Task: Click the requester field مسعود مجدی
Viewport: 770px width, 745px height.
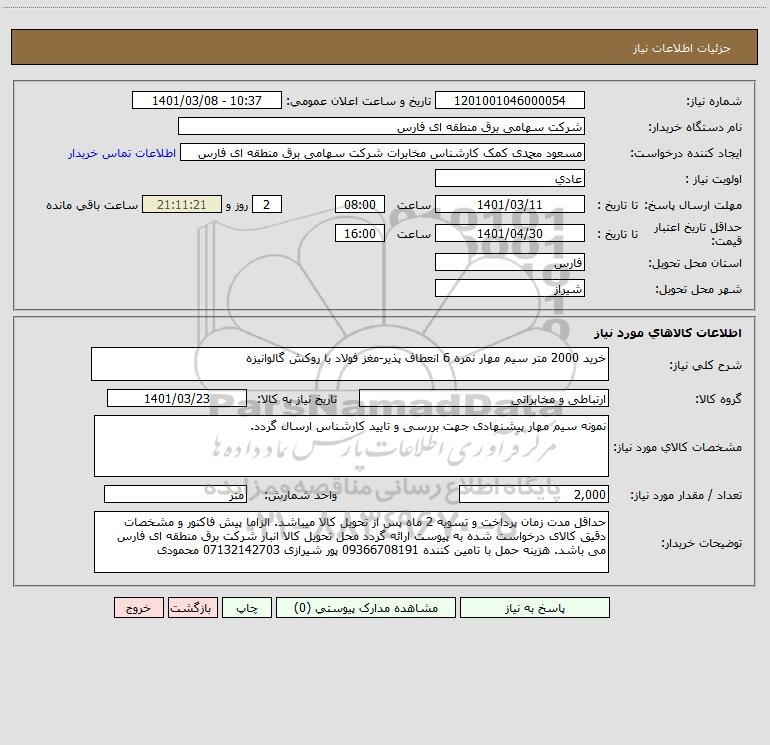Action: click(x=383, y=152)
